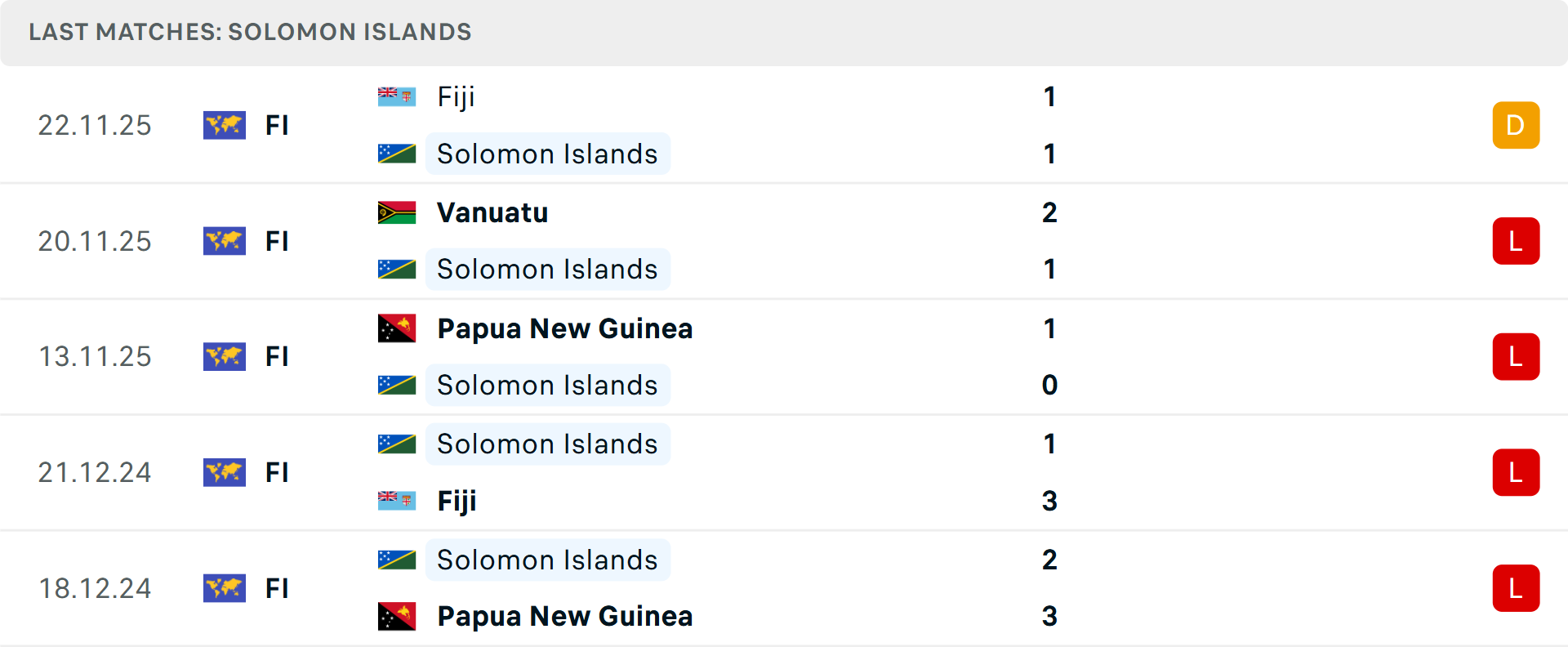This screenshot has height=647, width=1568.
Task: Click the competition world-map icon for 18.12.24
Action: pyautogui.click(x=225, y=588)
